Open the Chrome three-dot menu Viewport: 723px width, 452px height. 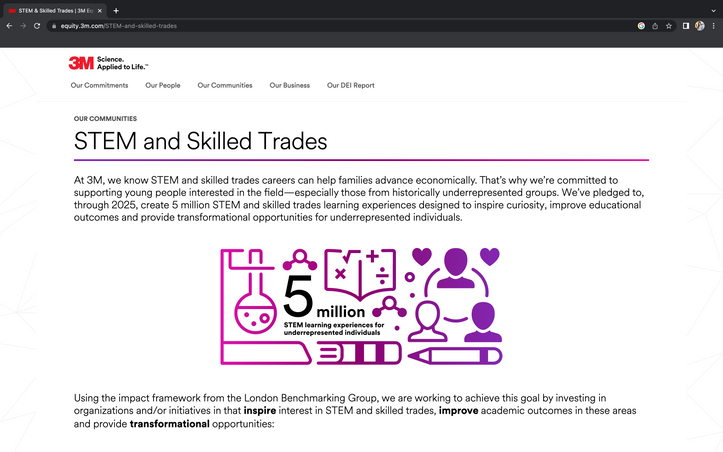coord(713,26)
